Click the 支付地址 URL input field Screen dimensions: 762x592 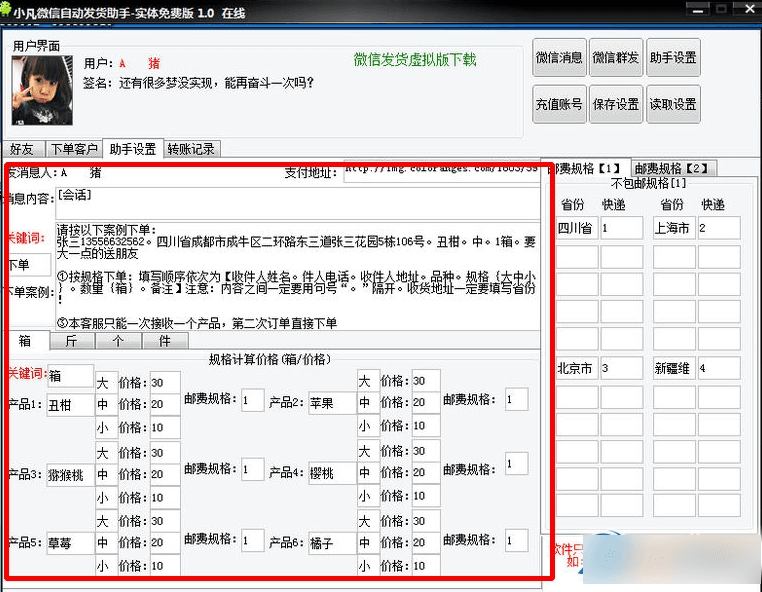click(x=440, y=171)
